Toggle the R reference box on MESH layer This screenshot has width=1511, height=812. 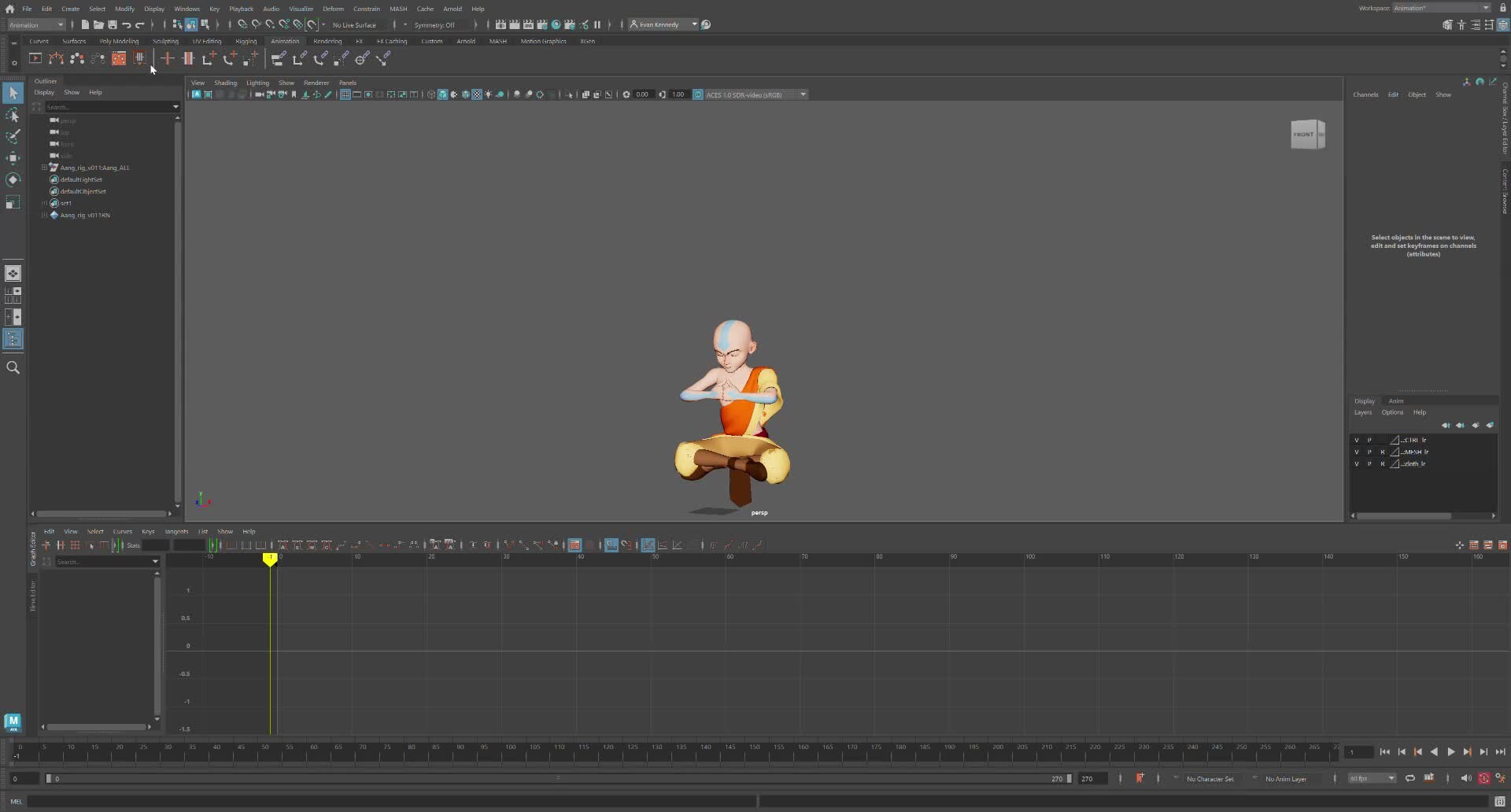1382,452
